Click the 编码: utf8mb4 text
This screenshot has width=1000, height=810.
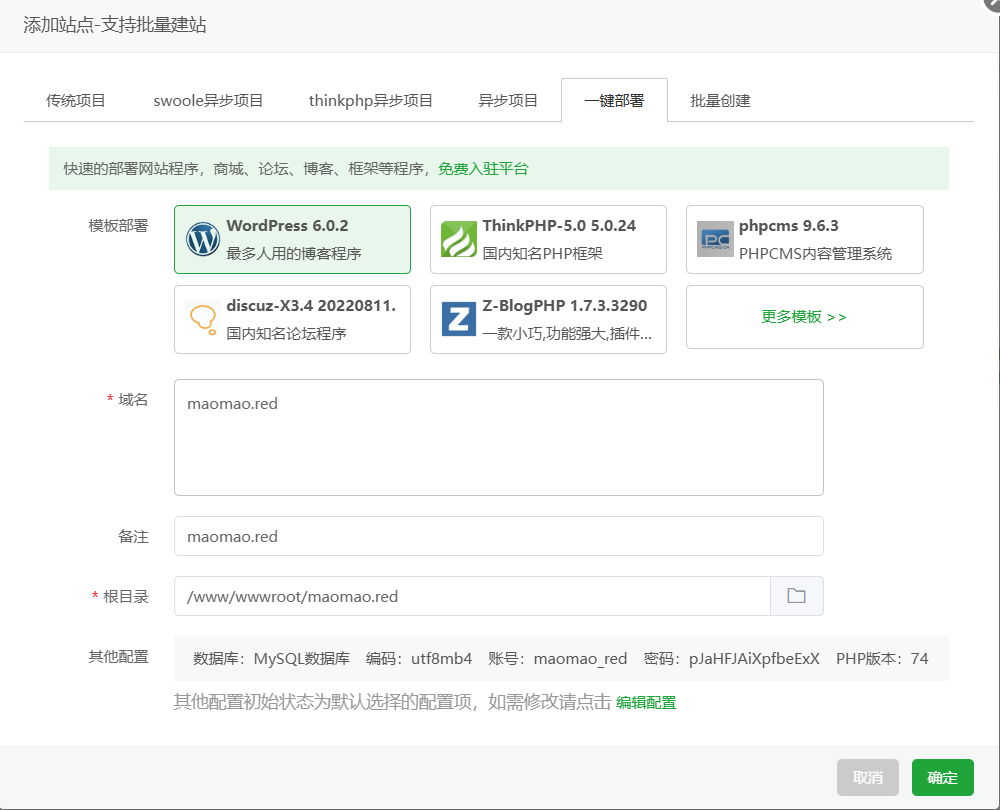point(419,659)
